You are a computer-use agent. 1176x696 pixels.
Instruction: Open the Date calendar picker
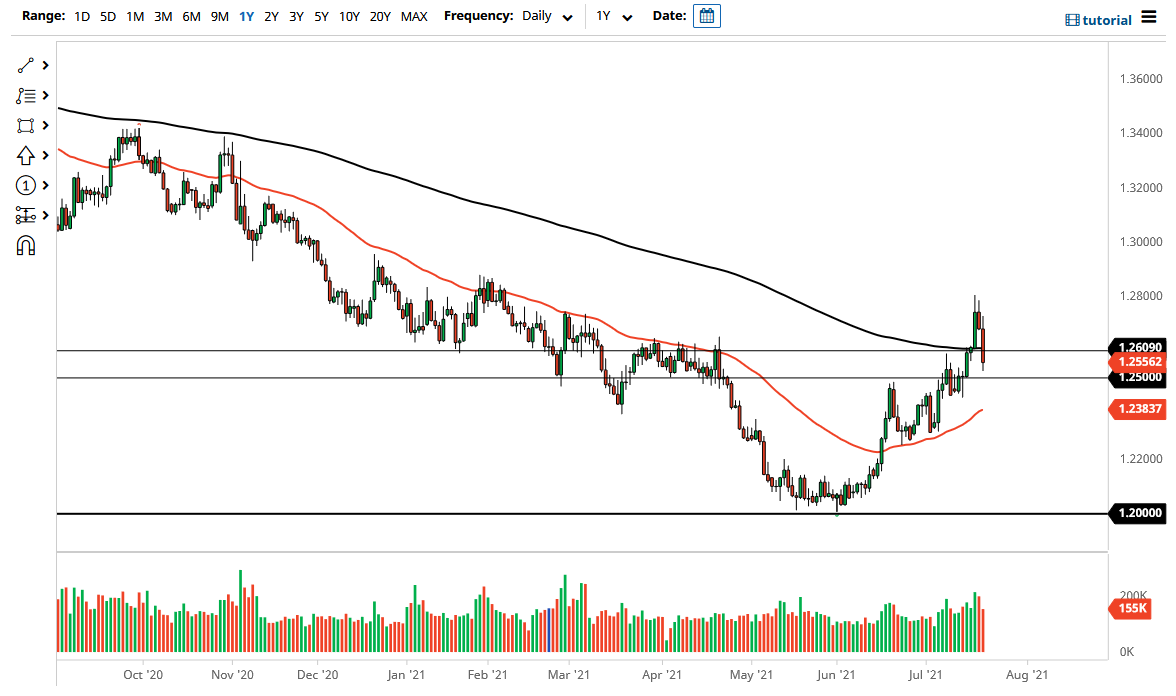(x=706, y=16)
